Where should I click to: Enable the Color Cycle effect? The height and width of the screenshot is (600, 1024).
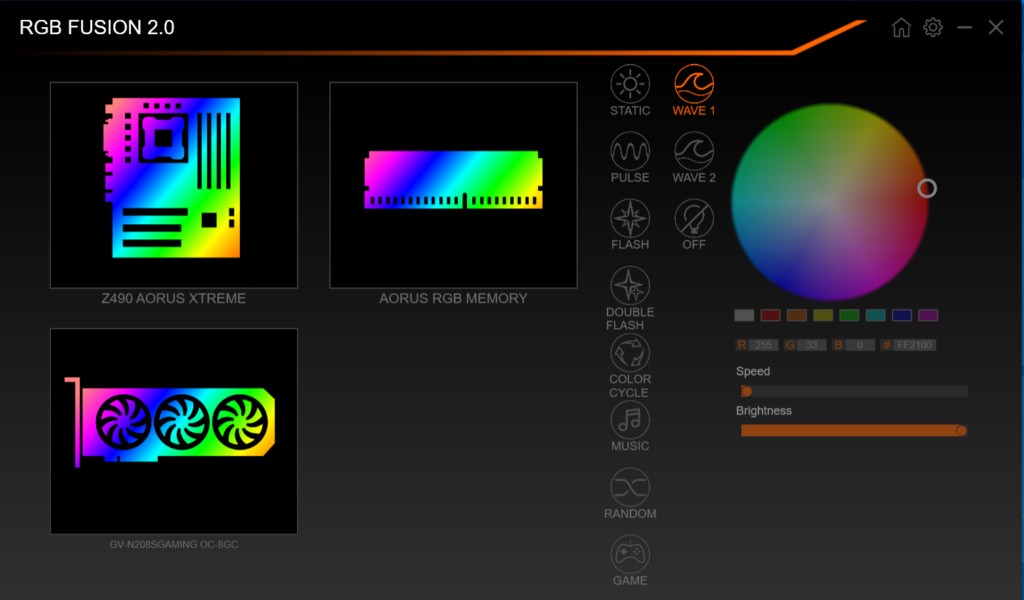pos(630,353)
